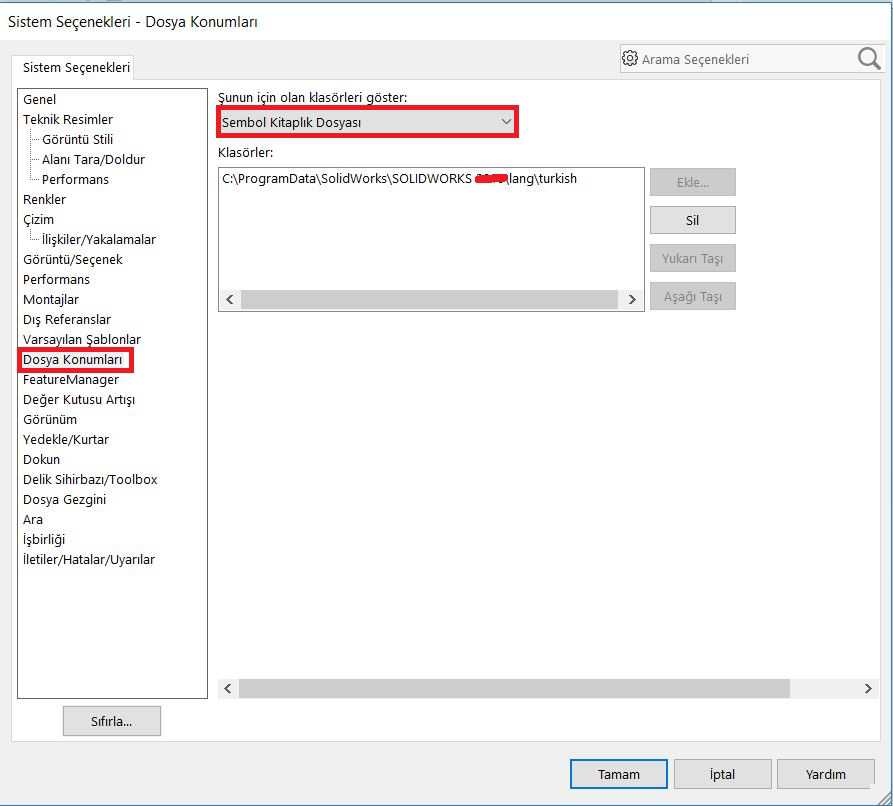Select the turkish folder path entry
The image size is (893, 806).
click(x=399, y=179)
